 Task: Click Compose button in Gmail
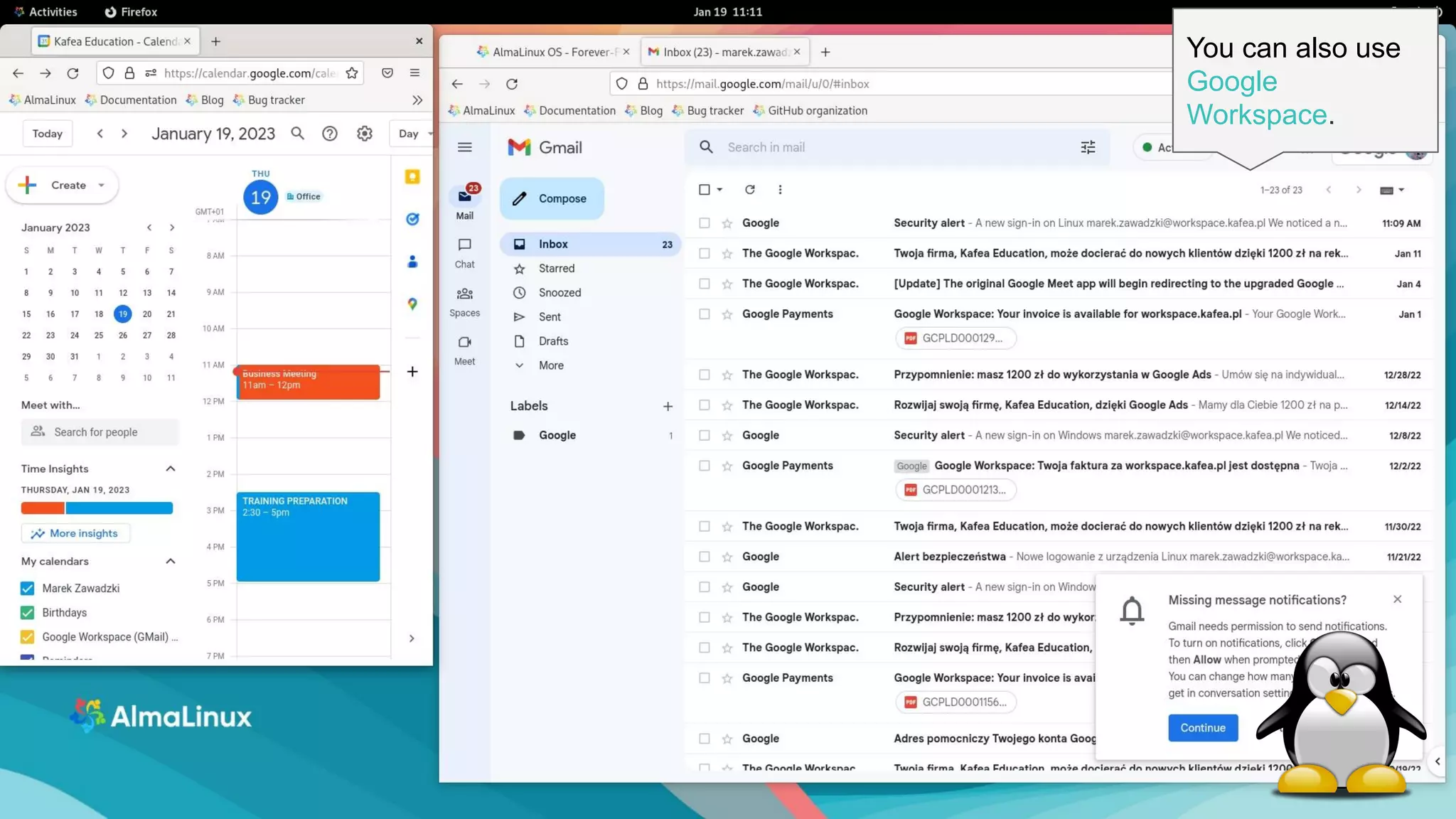tap(552, 199)
